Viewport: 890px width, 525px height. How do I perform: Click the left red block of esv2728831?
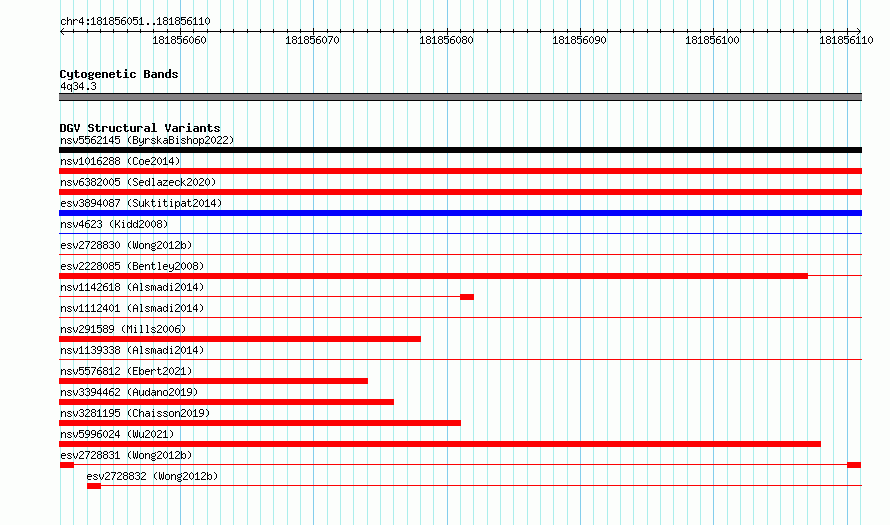click(x=66, y=465)
